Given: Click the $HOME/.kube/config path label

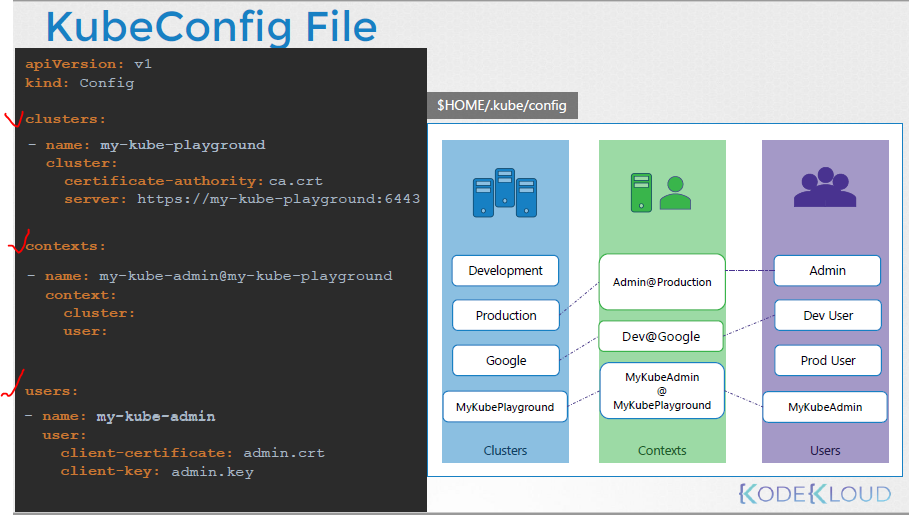Looking at the screenshot, I should [x=502, y=106].
